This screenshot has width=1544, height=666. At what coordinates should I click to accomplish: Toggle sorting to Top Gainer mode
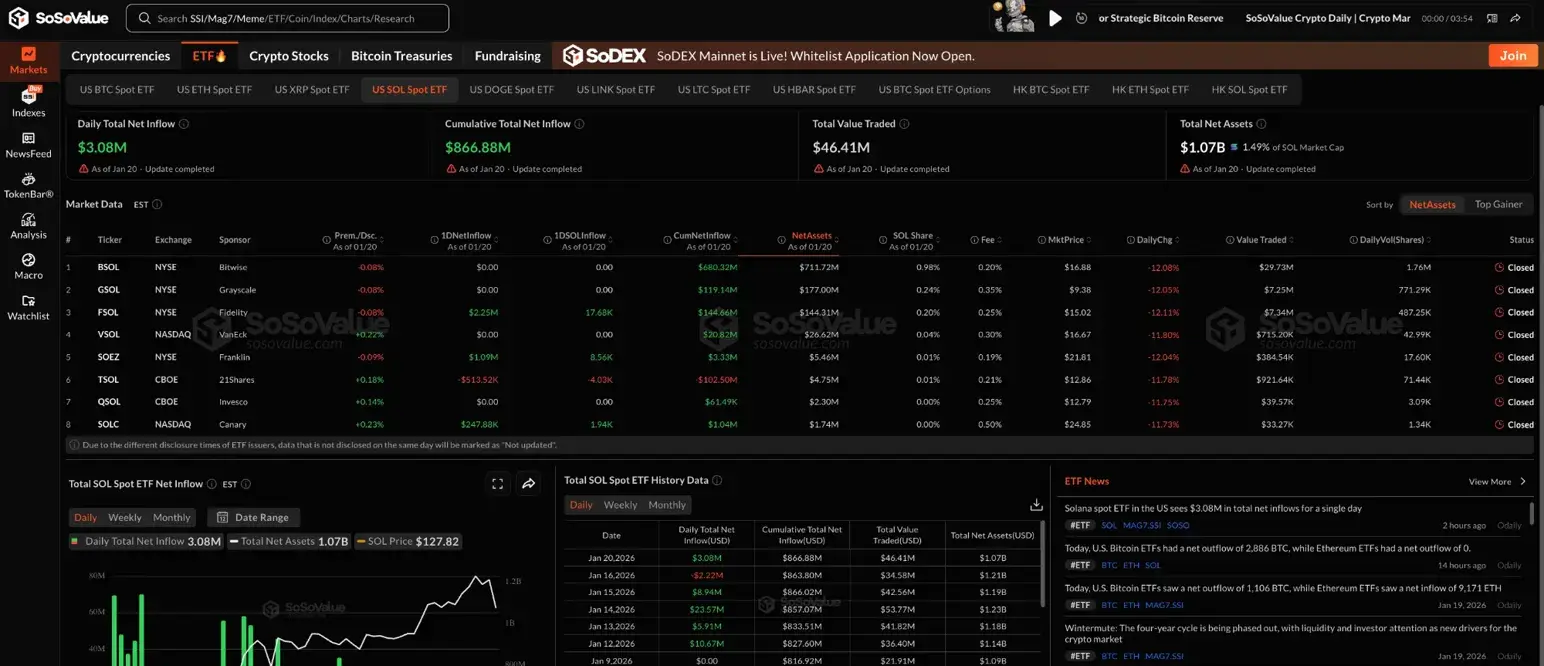click(1498, 204)
